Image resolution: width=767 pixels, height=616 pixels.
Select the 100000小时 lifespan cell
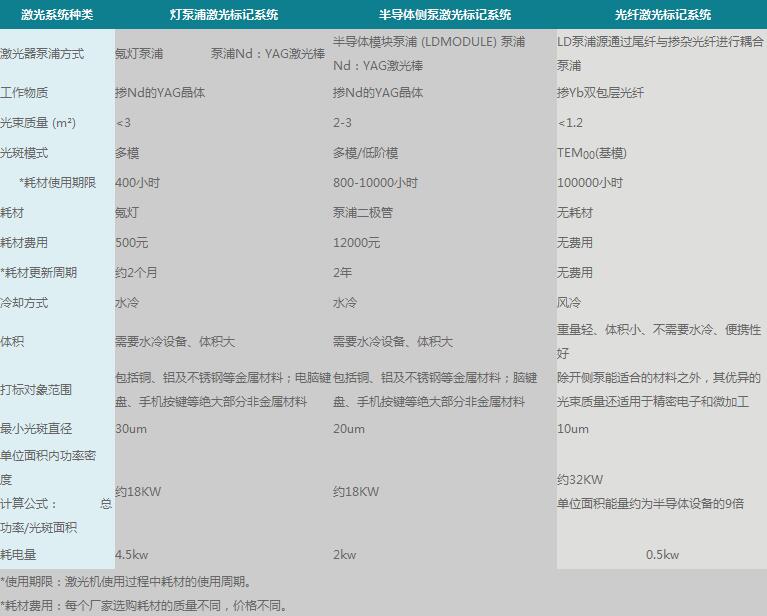[589, 183]
